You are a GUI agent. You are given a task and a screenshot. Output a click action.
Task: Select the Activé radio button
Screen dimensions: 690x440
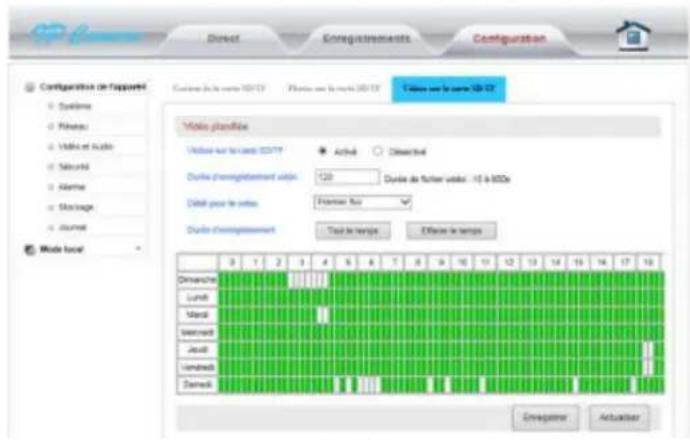322,151
